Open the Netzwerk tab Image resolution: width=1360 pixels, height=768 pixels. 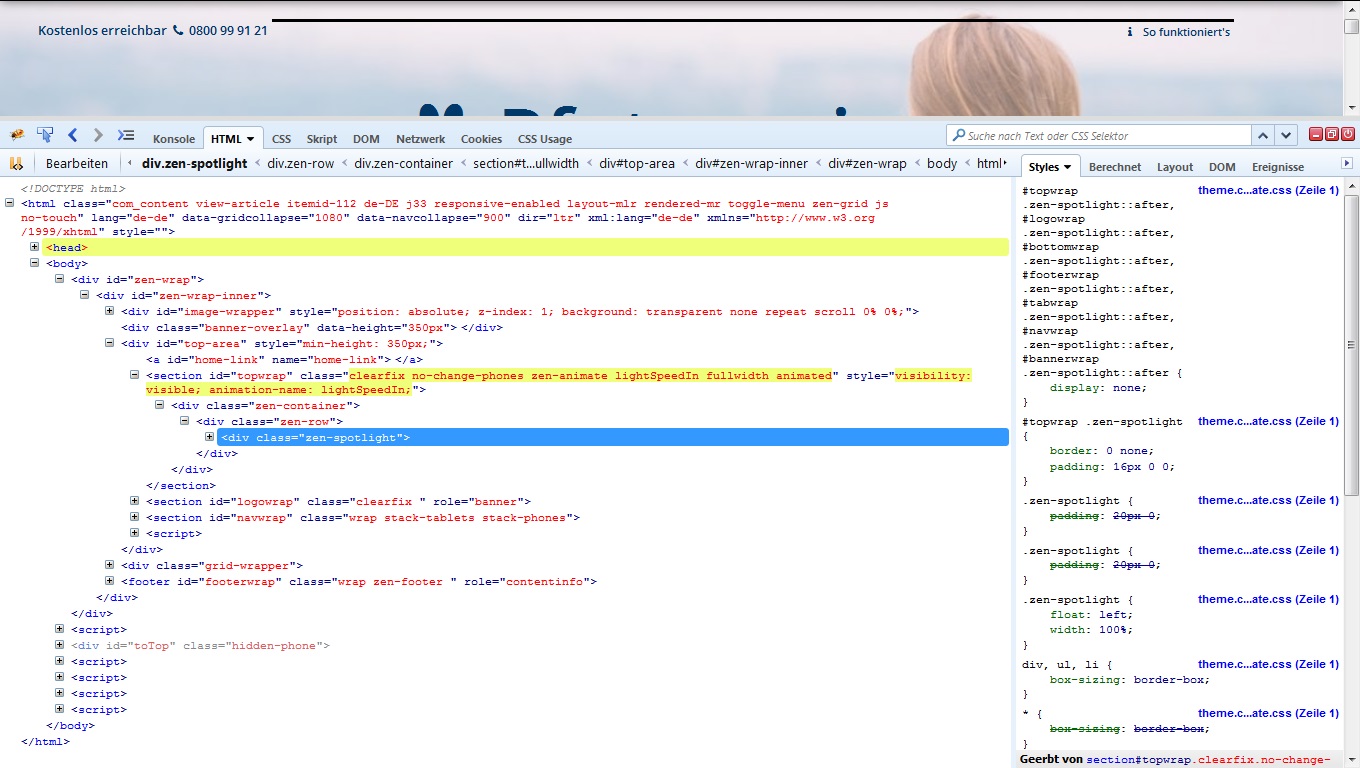click(420, 139)
